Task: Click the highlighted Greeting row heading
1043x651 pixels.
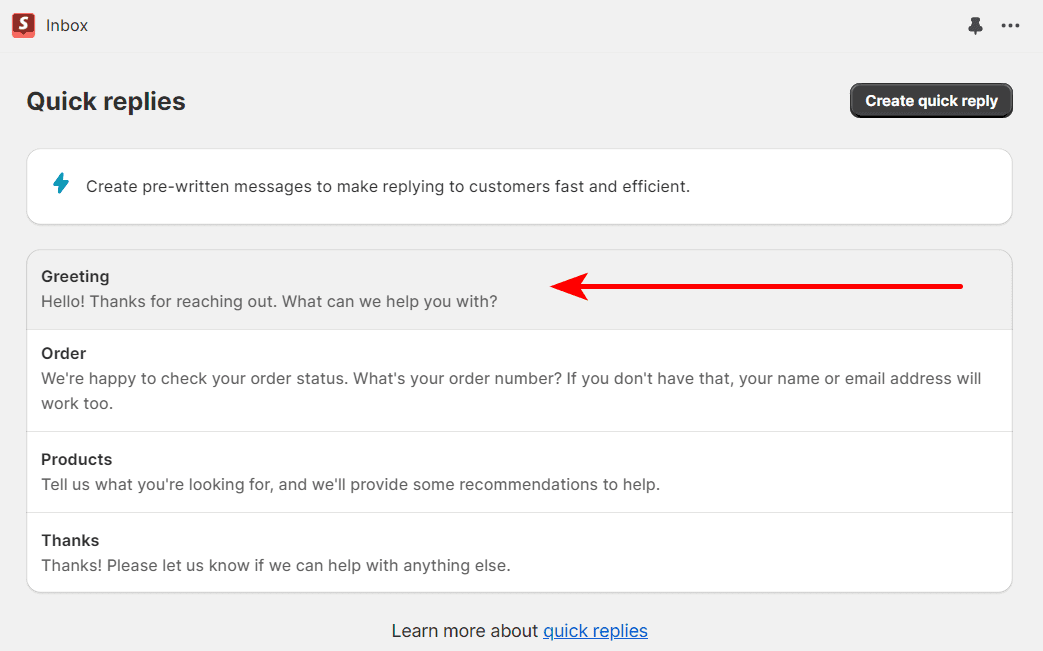Action: [75, 276]
